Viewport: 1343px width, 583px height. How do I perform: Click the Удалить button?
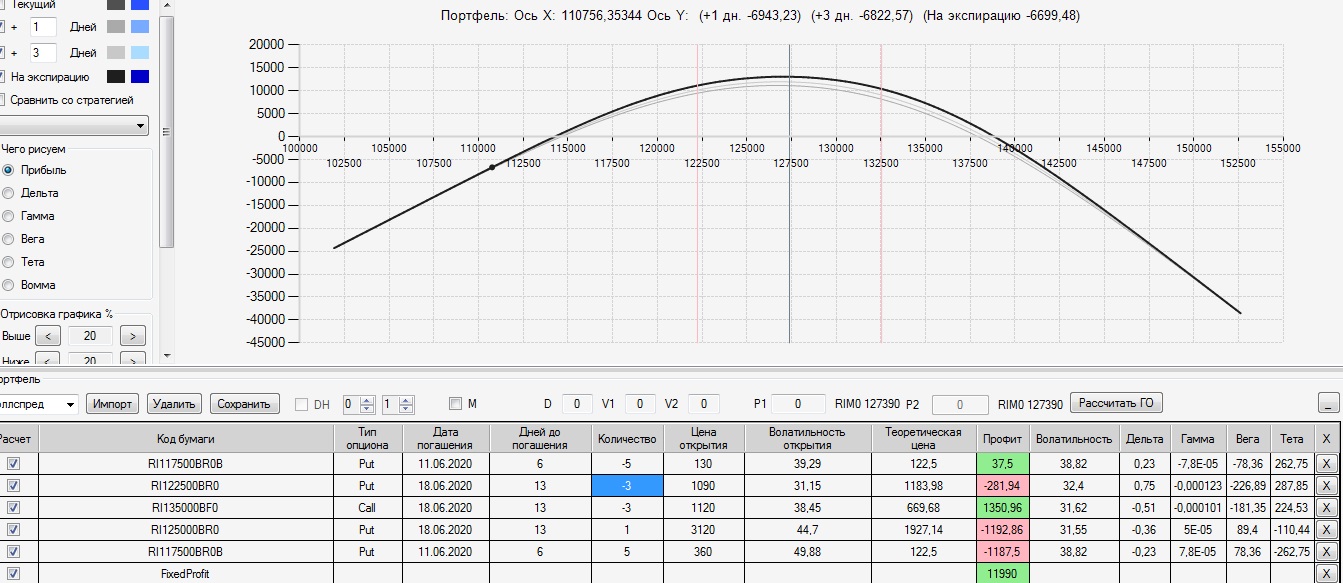(175, 404)
